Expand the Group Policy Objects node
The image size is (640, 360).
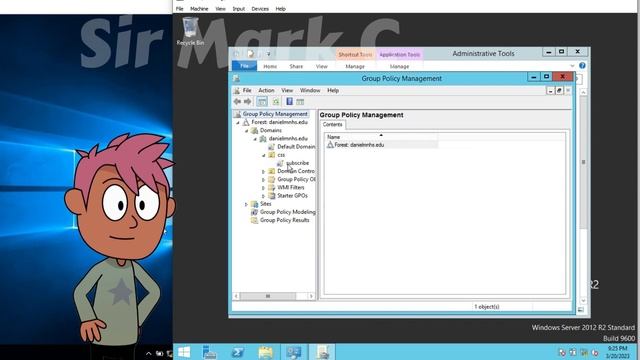click(264, 180)
